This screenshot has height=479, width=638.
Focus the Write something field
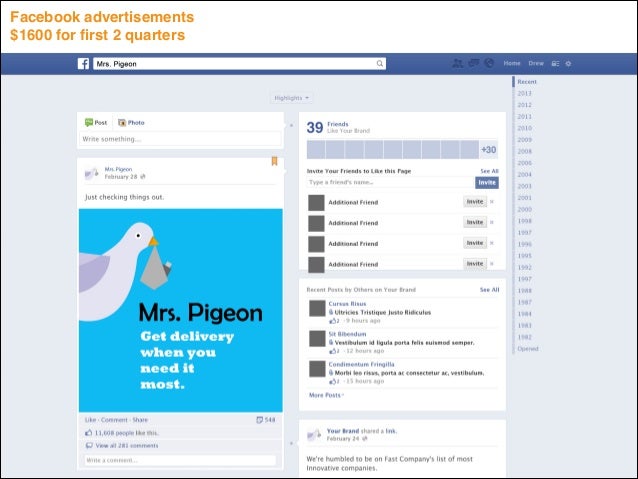180,139
